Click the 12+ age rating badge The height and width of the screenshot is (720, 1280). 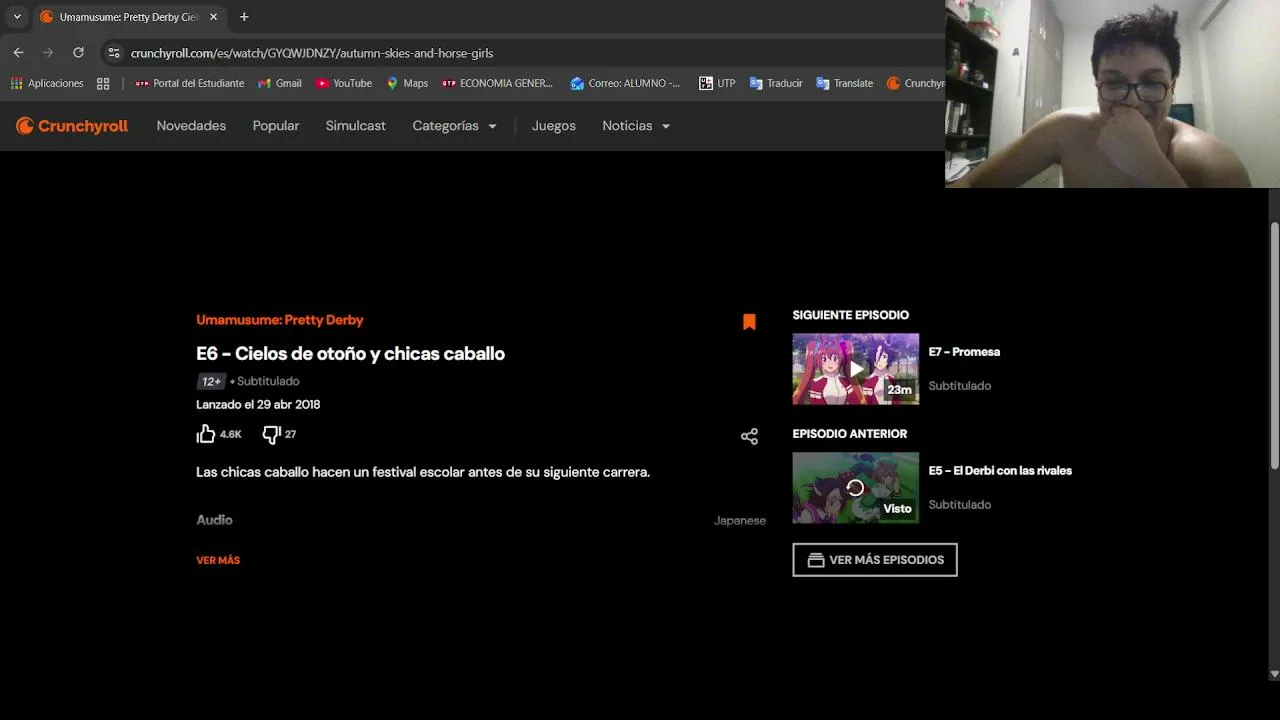point(211,381)
